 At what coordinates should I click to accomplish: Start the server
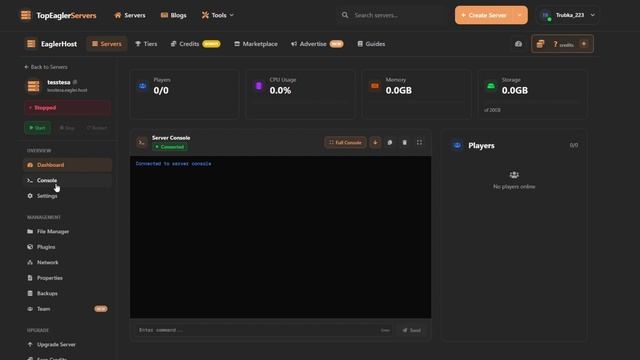[37, 128]
